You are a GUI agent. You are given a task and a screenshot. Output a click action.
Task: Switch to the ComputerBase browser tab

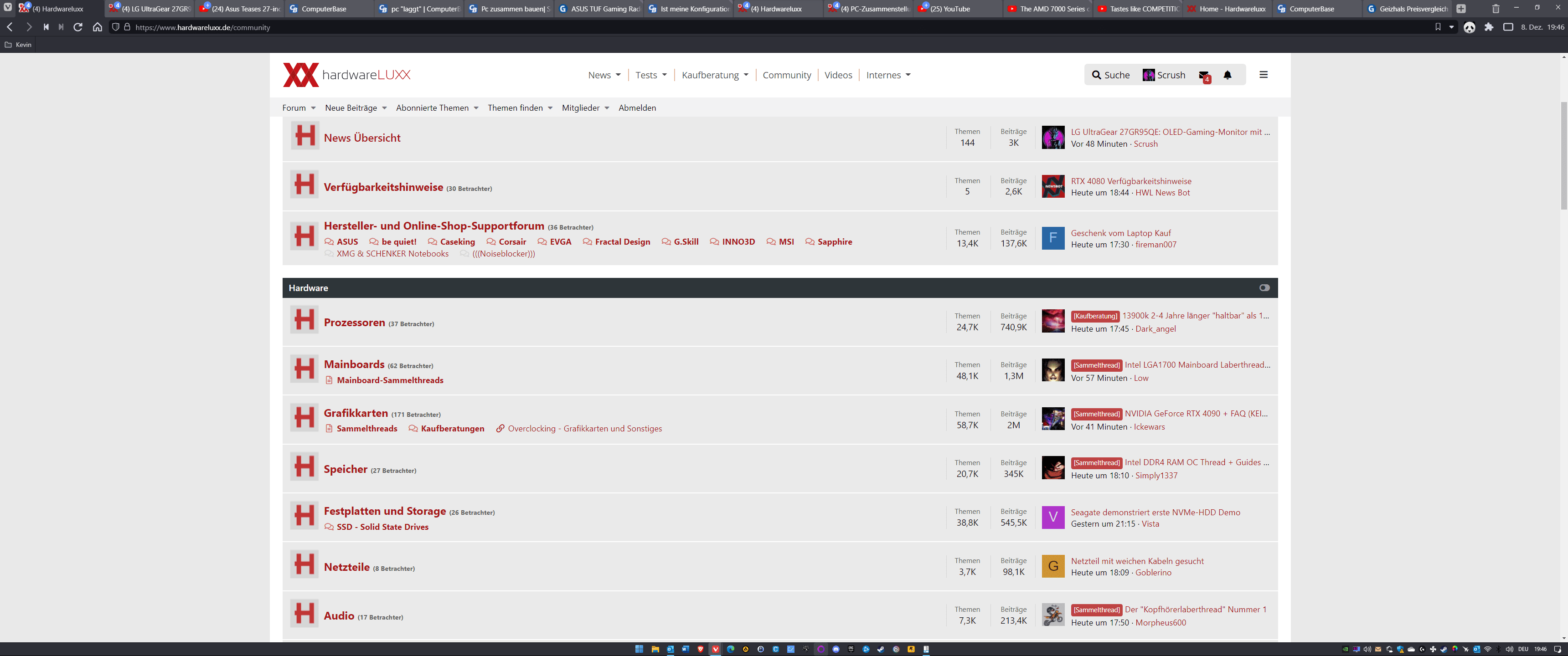(324, 9)
